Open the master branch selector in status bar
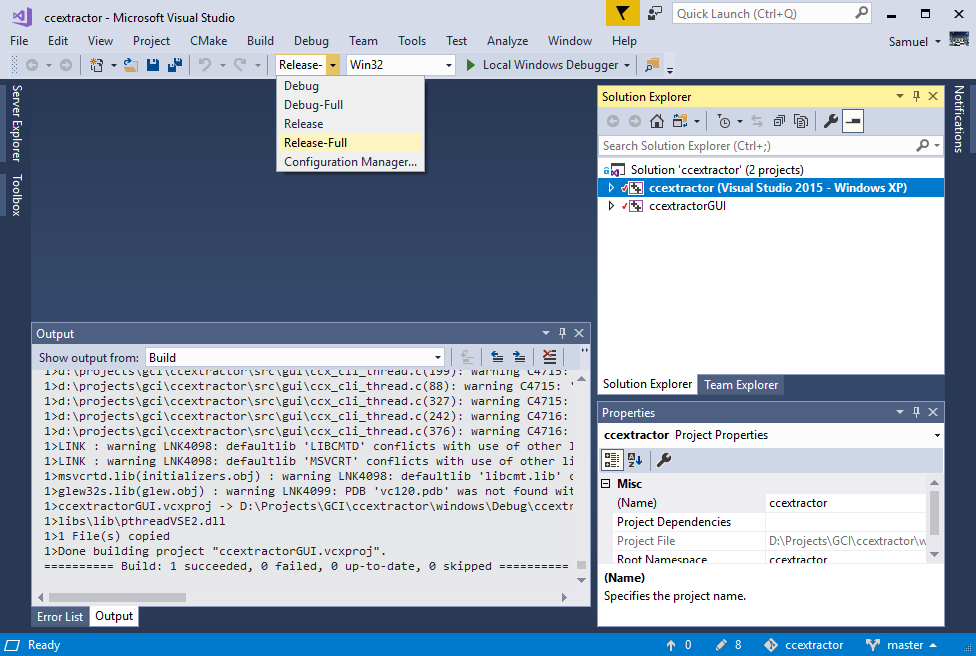This screenshot has width=976, height=656. click(901, 645)
